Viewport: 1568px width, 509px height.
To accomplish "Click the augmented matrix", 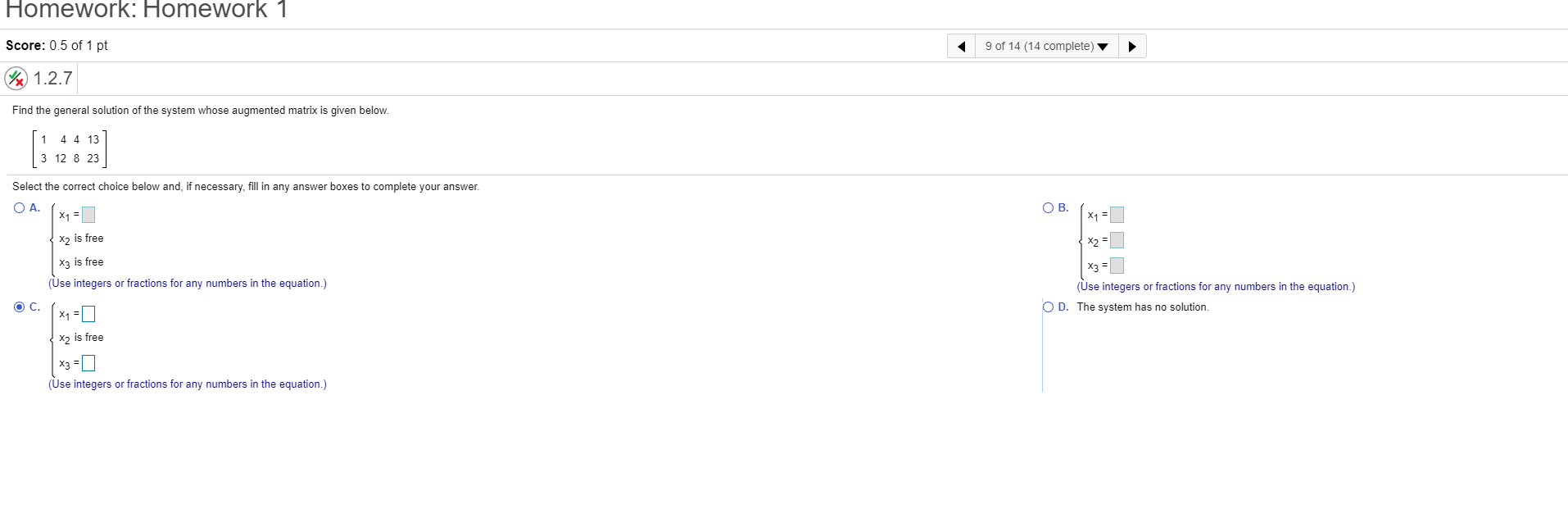I will [70, 149].
